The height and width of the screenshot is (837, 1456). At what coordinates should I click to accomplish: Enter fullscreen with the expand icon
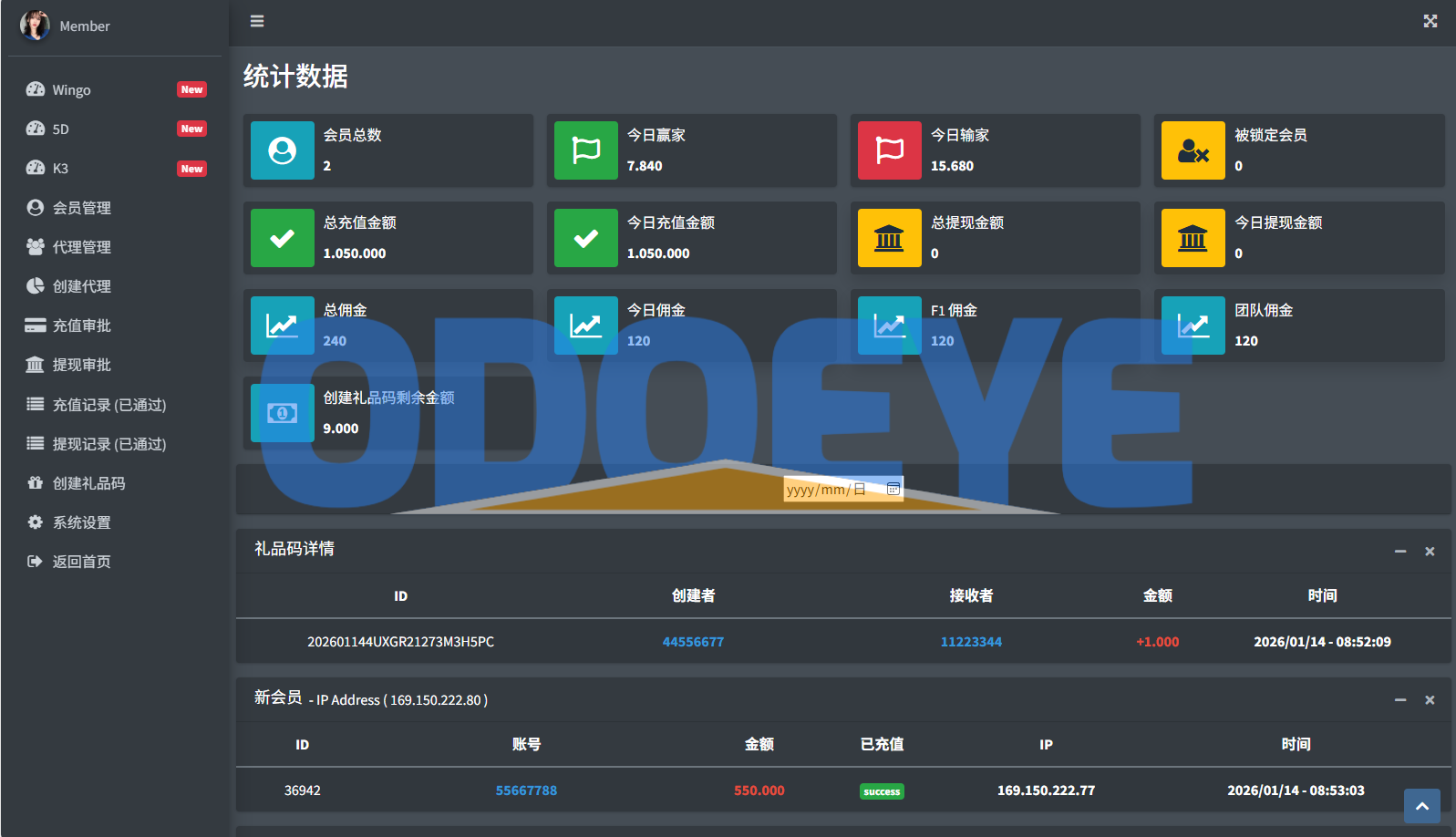click(1430, 21)
